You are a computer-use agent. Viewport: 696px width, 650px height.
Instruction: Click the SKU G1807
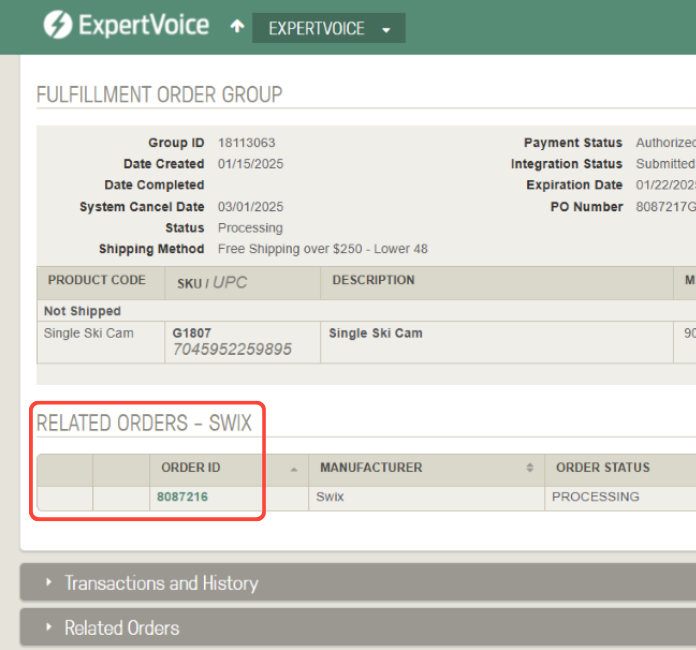(191, 333)
